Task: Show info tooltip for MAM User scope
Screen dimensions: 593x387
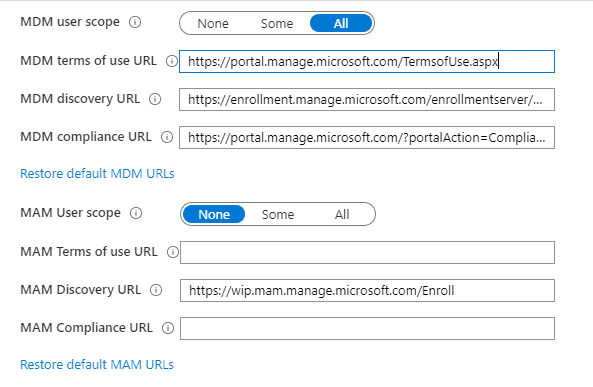Action: 136,213
